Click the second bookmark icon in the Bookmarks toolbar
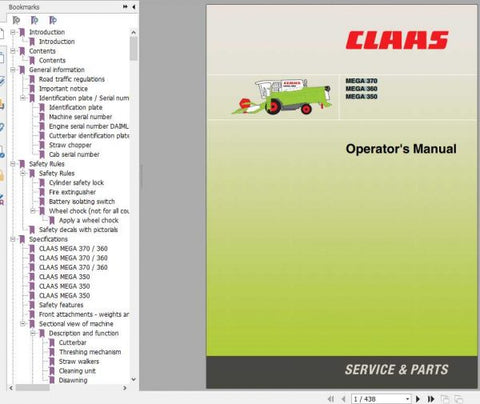 coord(34,20)
